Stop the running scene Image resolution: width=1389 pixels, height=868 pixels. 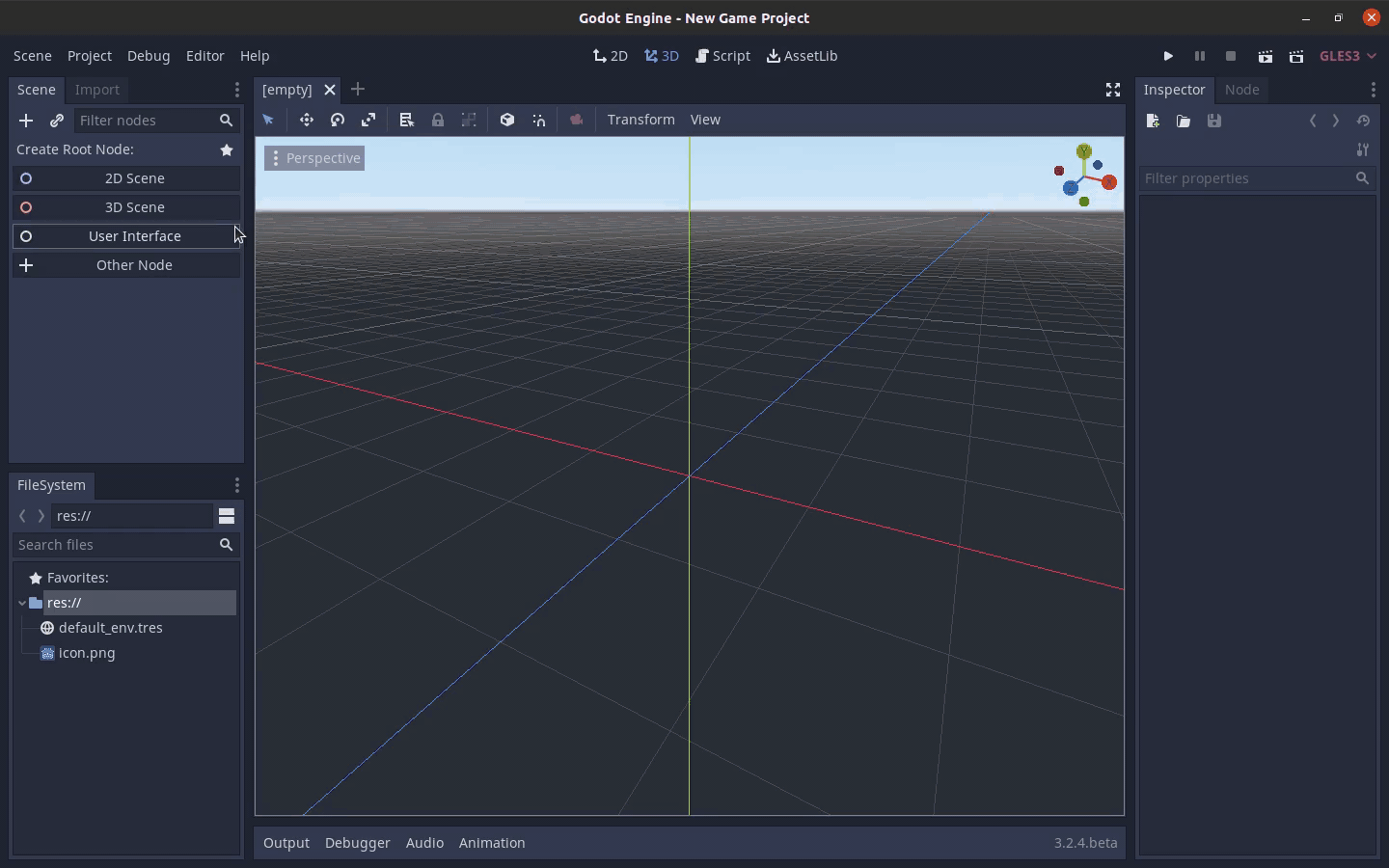(1231, 56)
